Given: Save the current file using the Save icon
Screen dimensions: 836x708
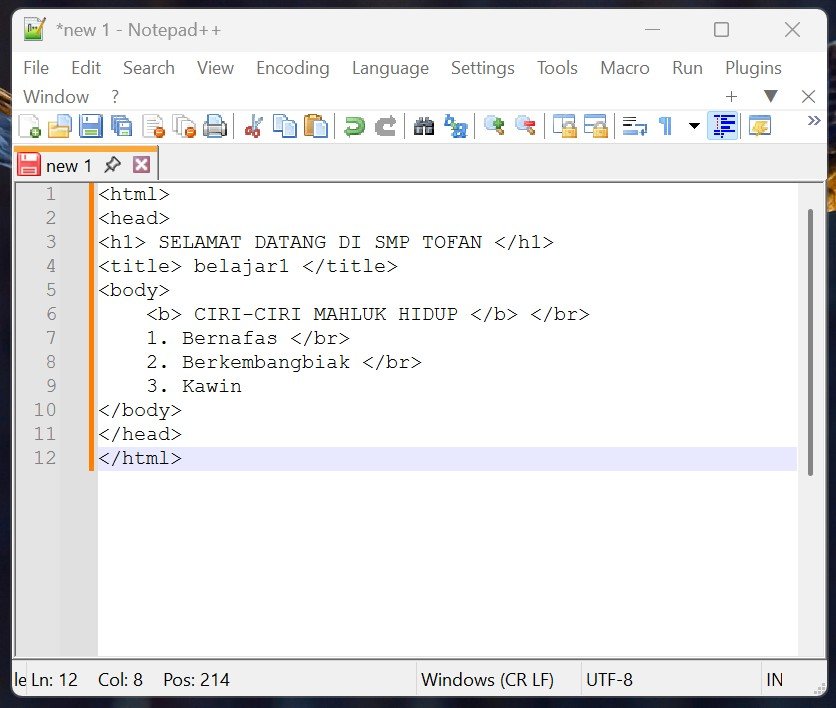Looking at the screenshot, I should tap(92, 125).
